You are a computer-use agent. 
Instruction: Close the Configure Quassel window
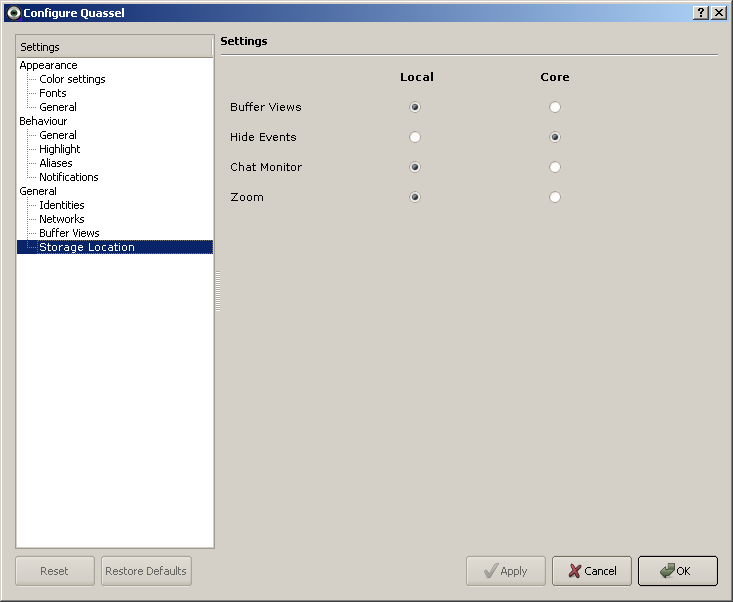[x=719, y=13]
